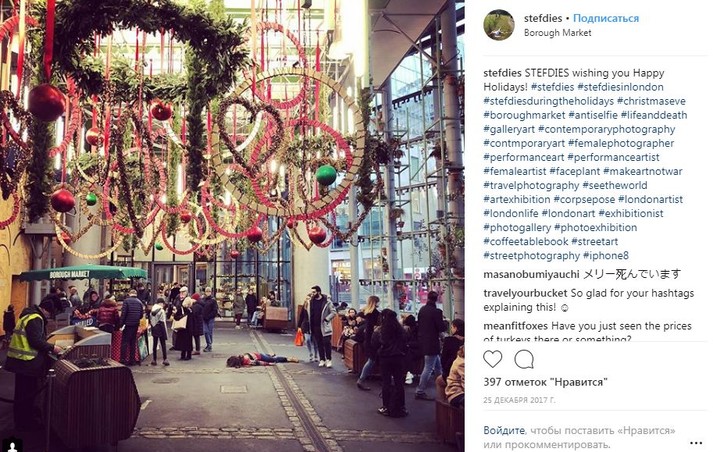
Task: Open the #stefdiesinlondon hashtag
Action: click(620, 87)
